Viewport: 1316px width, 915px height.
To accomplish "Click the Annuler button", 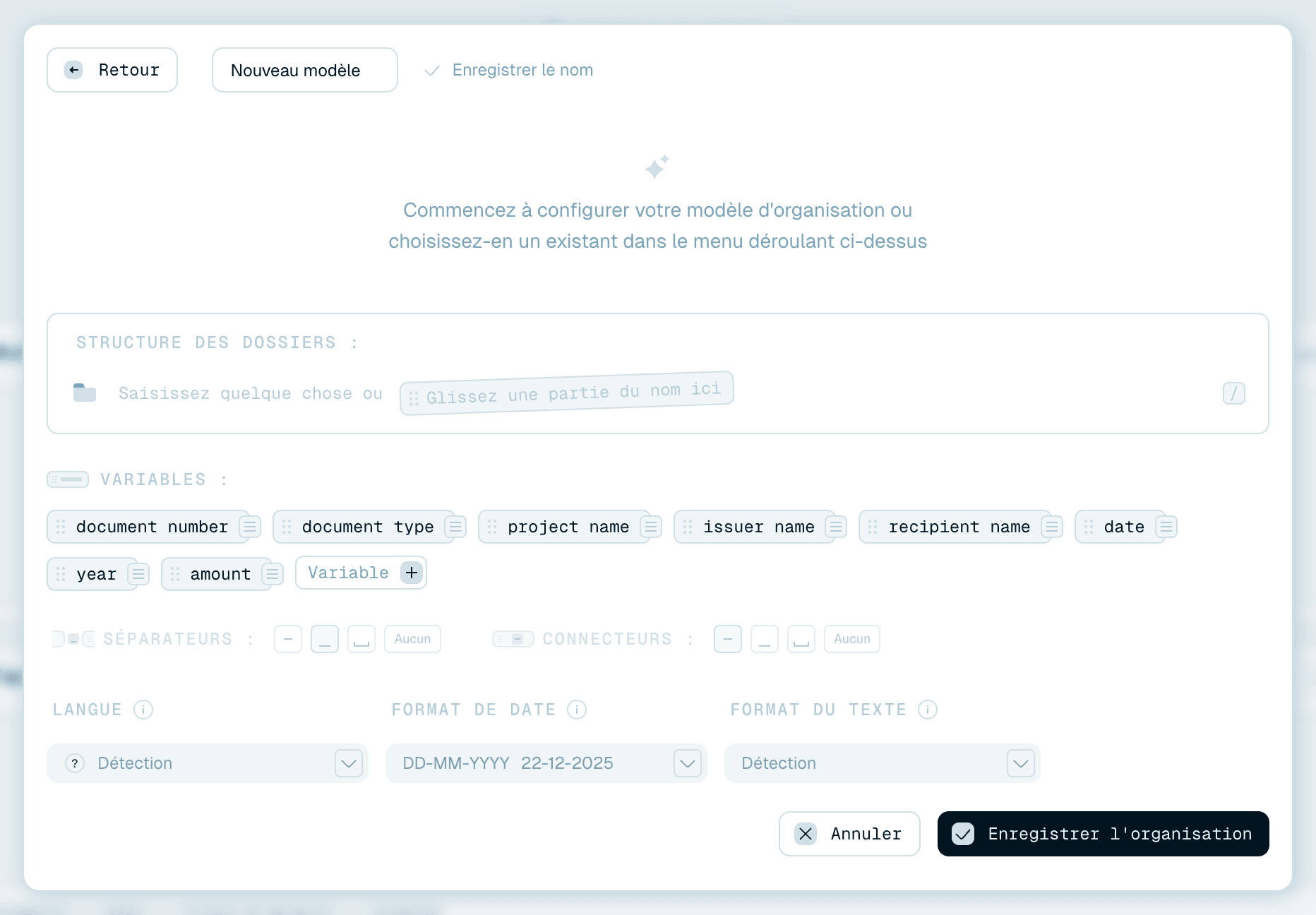I will 849,834.
